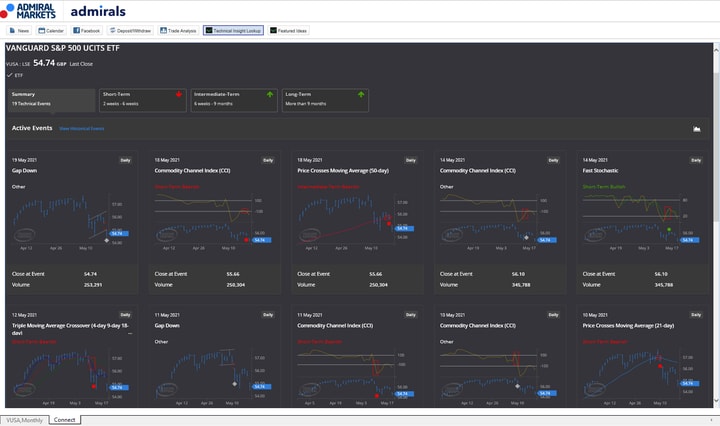Switch to the Connect sheet tab
Image resolution: width=720 pixels, height=426 pixels.
(64, 420)
